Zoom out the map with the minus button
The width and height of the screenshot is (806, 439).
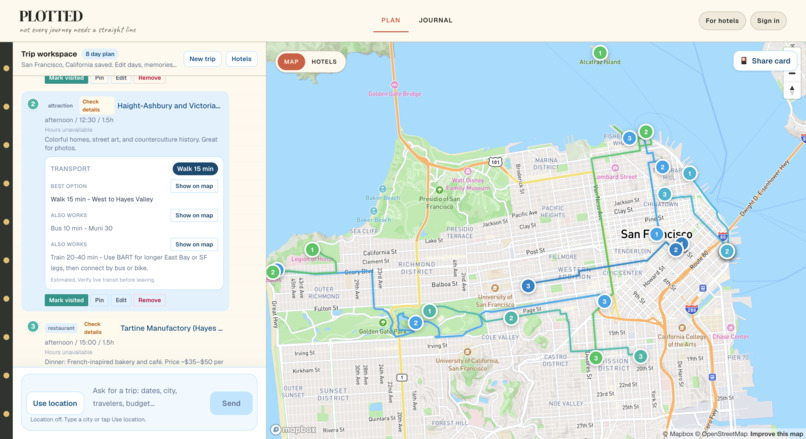792,74
